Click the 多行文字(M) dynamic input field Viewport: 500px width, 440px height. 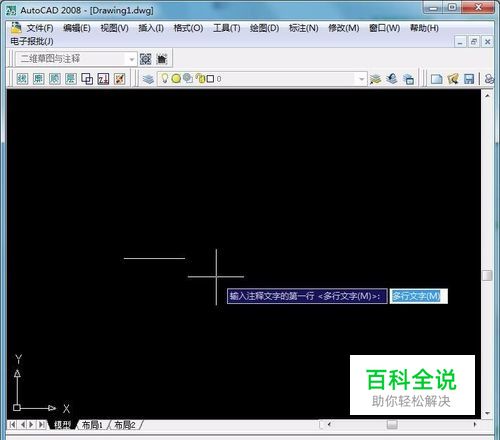419,296
